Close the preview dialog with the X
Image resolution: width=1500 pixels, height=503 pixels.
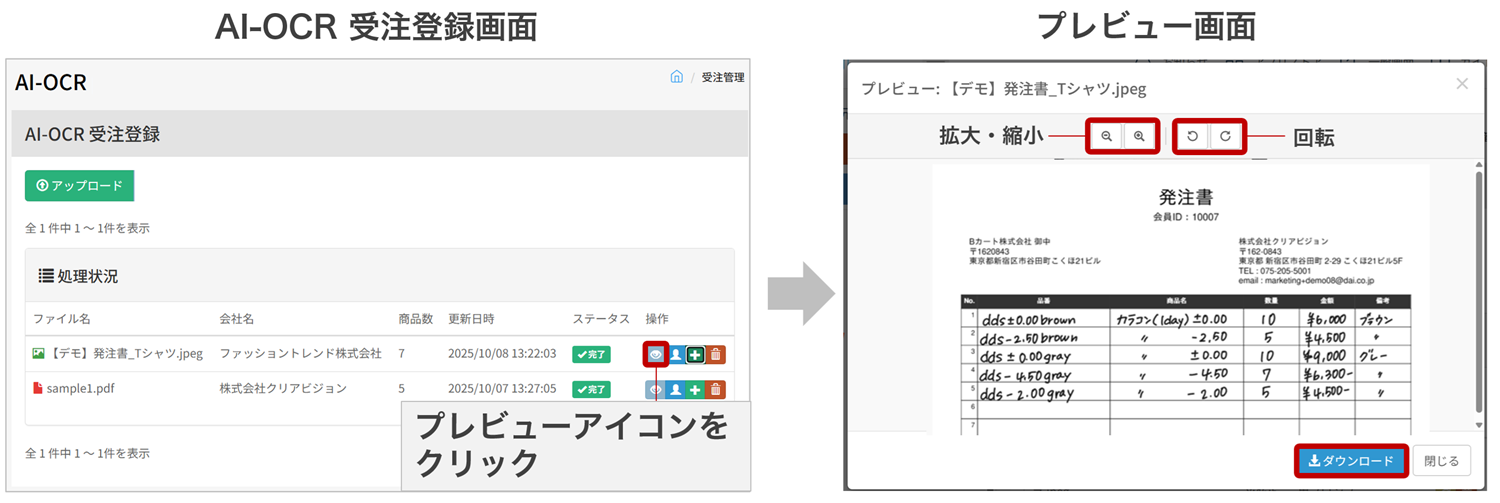(x=1462, y=84)
